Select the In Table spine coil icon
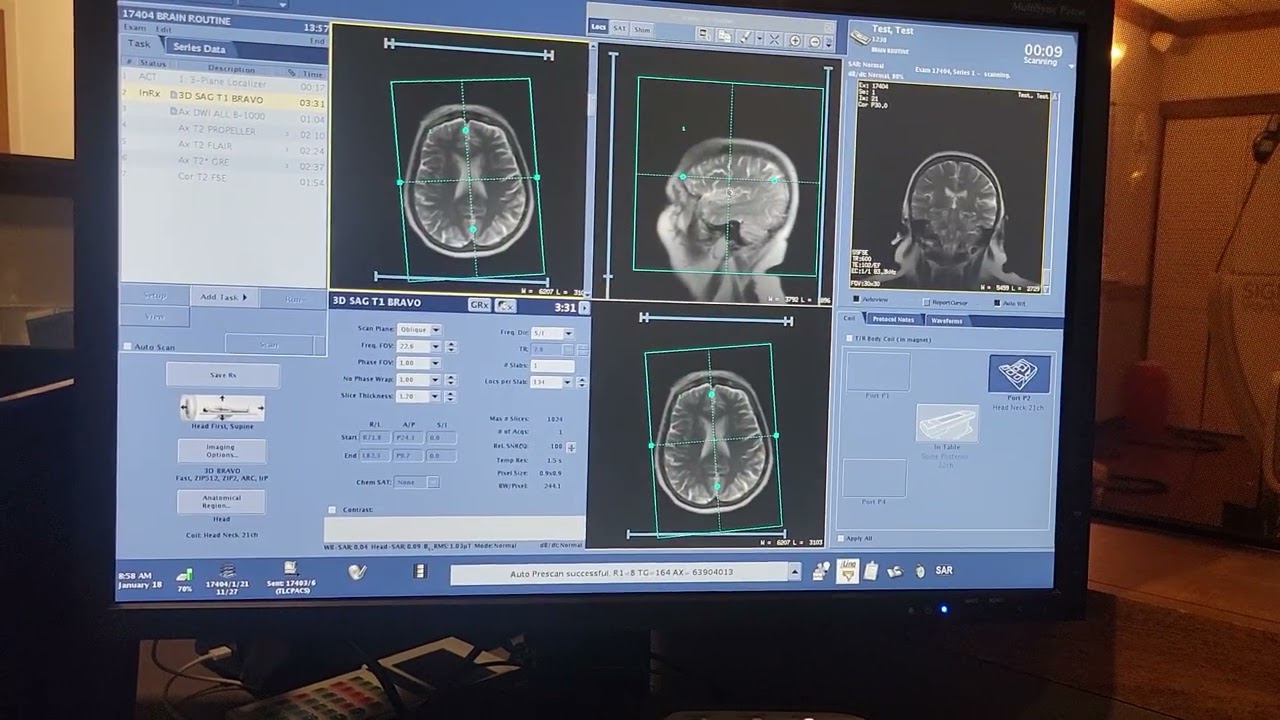The image size is (1280, 720). point(947,423)
